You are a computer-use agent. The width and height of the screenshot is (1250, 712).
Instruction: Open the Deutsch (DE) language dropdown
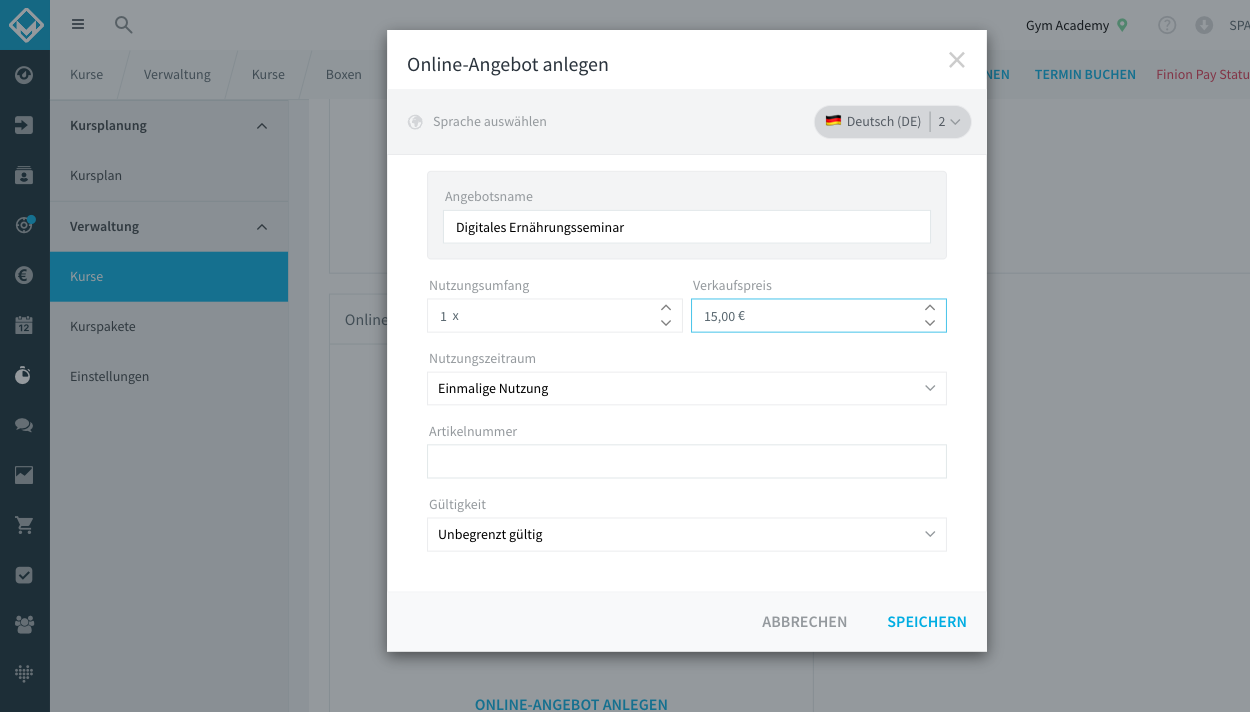(892, 122)
